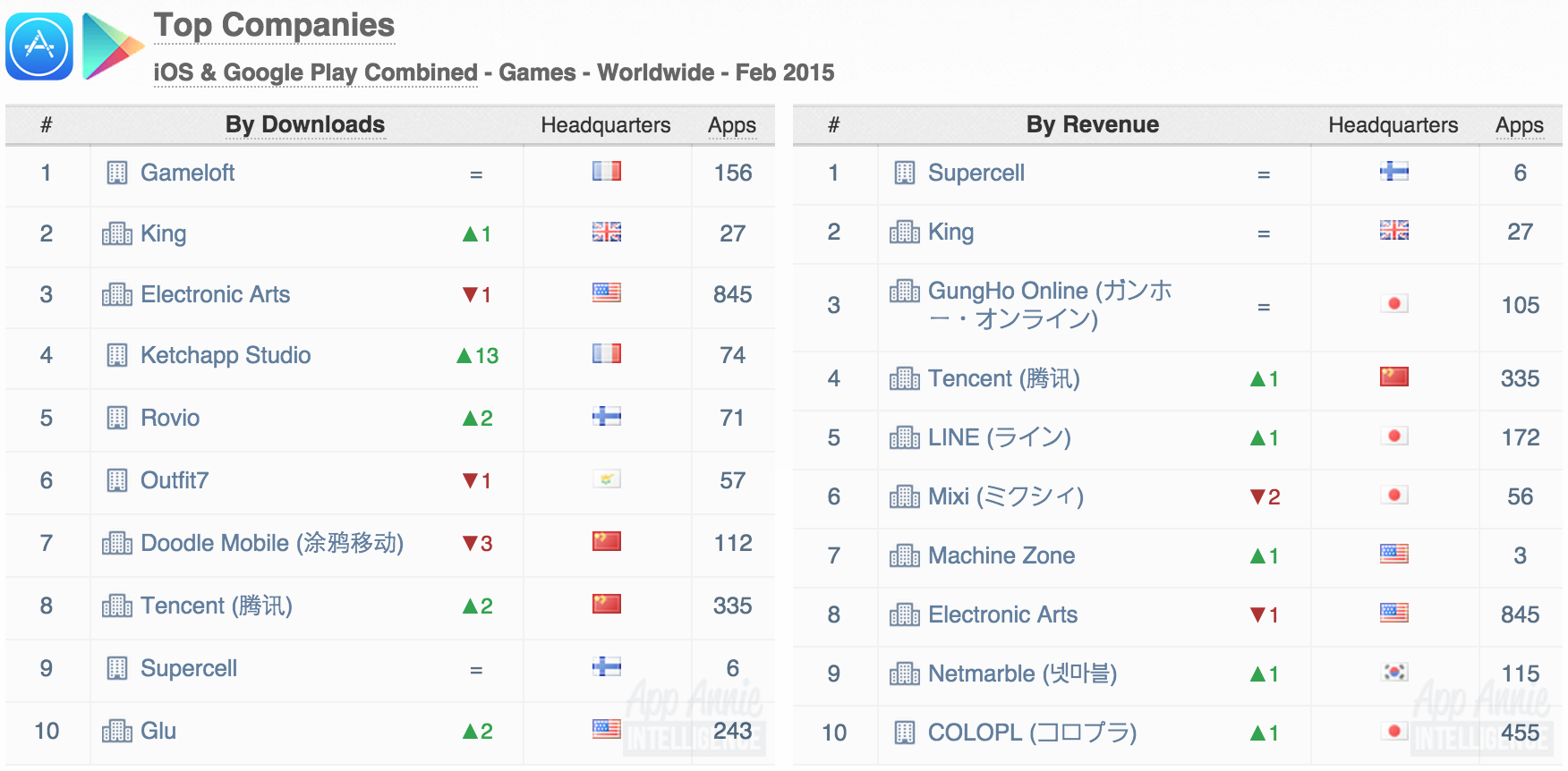Screen dimensions: 1568x771
Task: Click Finland flag in Supercell revenue row
Action: (x=1394, y=171)
